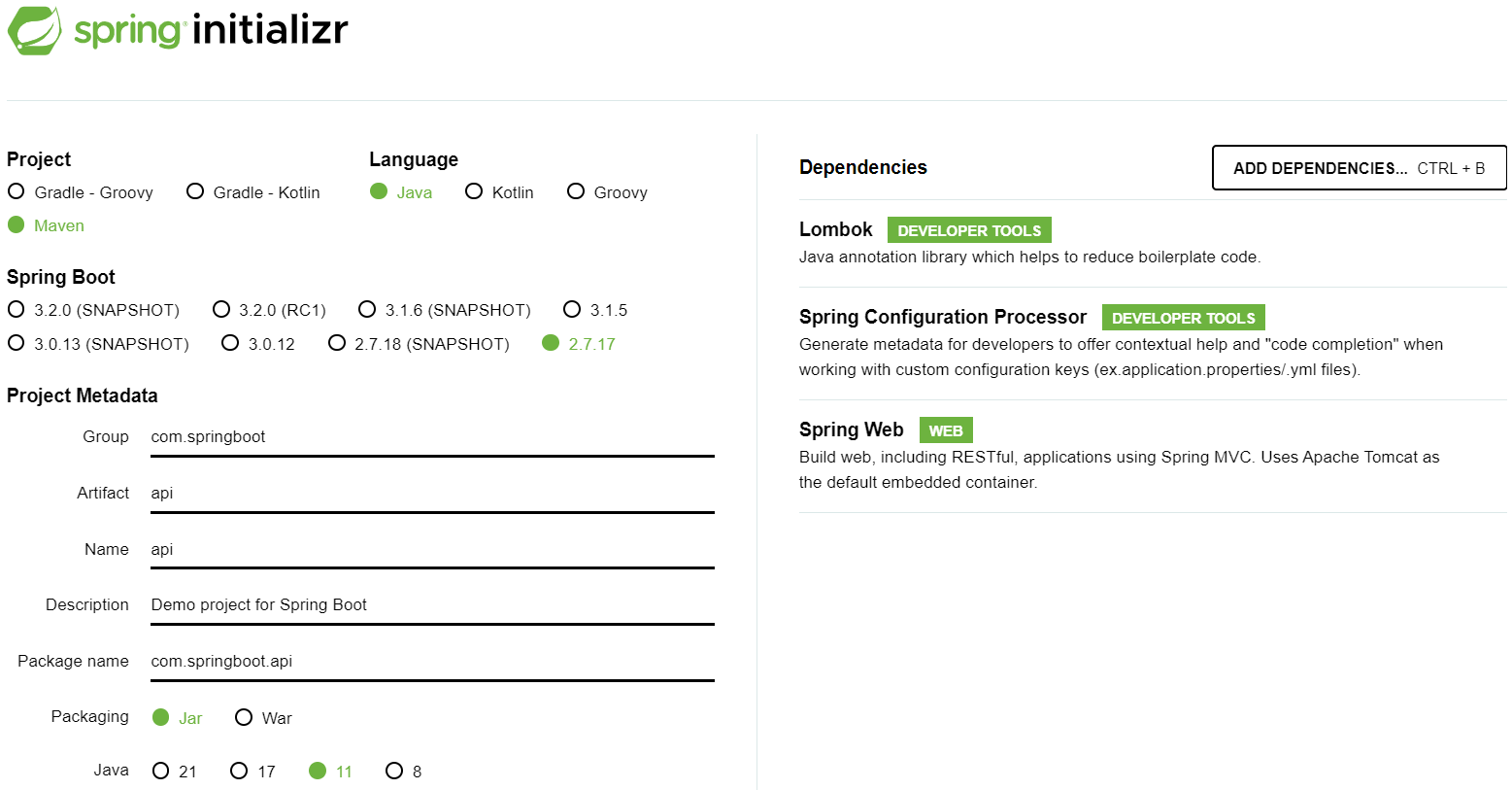Choose Spring Boot version 2.7.17
The width and height of the screenshot is (1512, 790).
579,344
